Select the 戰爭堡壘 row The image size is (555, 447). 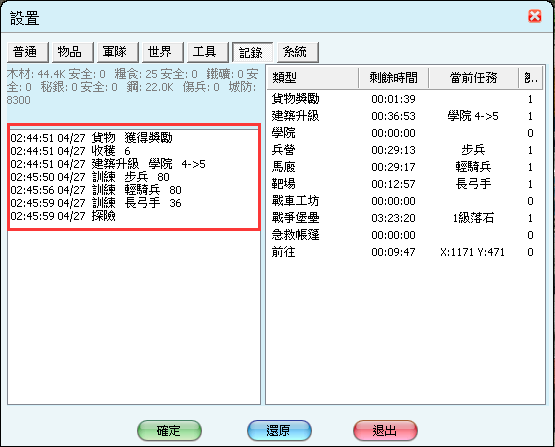405,218
